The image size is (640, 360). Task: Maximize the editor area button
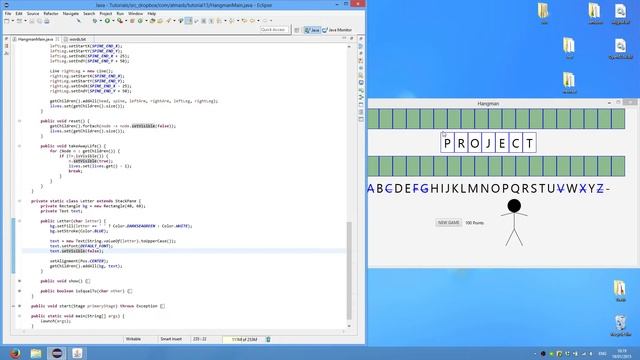351,38
